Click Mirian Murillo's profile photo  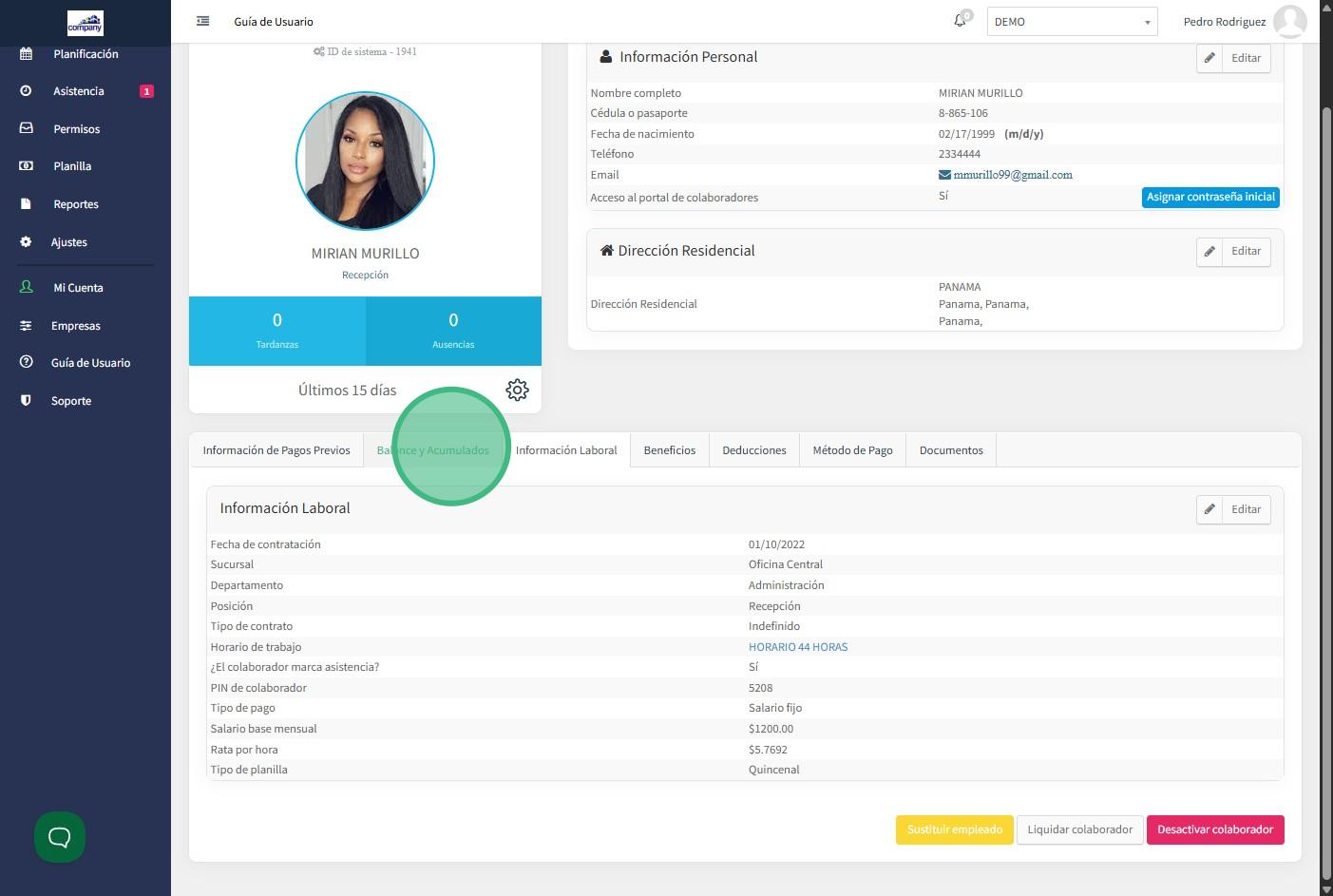(365, 161)
